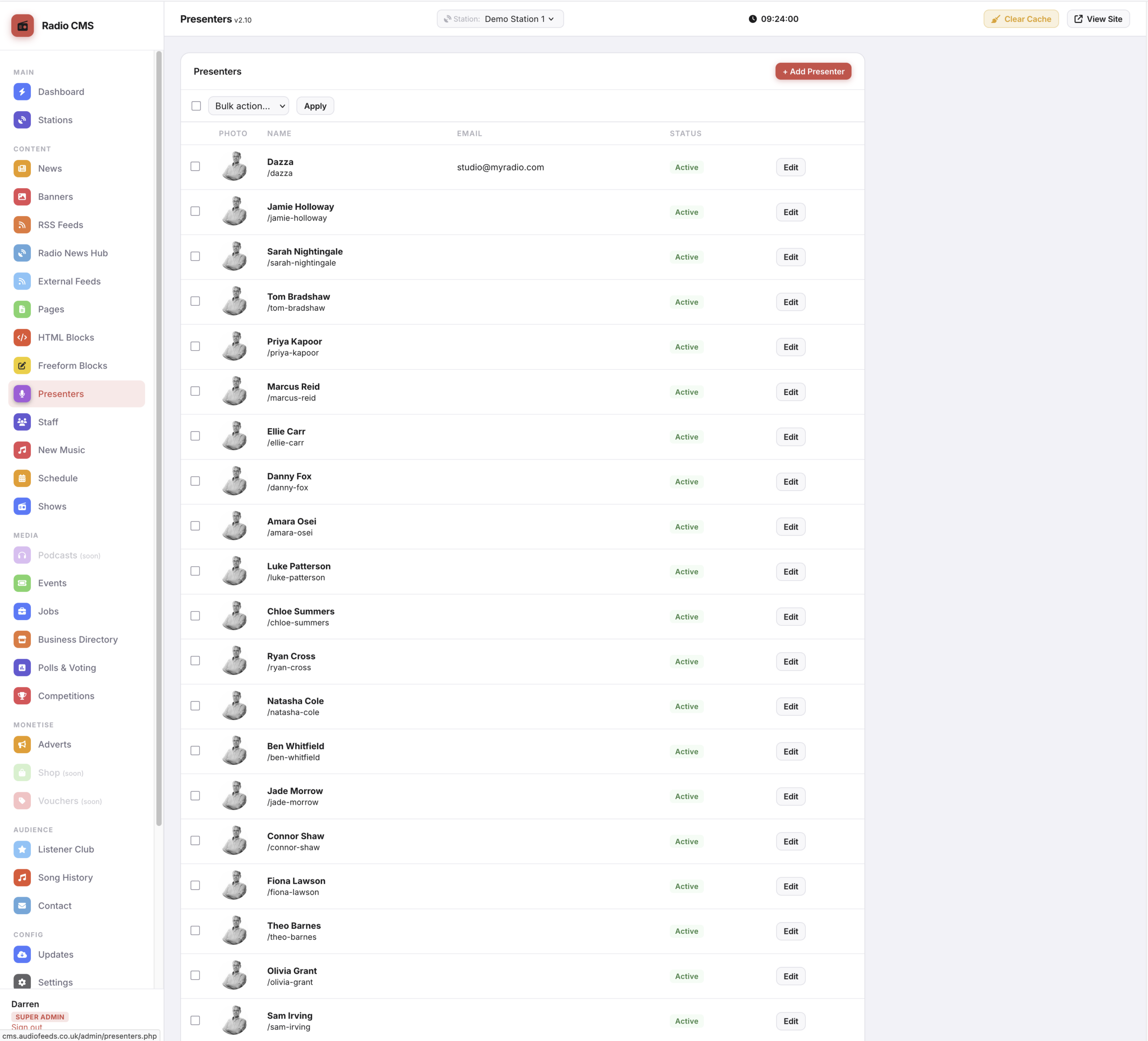This screenshot has width=1148, height=1041.
Task: Select the Priya Kapoor row checkbox
Action: pyautogui.click(x=196, y=347)
